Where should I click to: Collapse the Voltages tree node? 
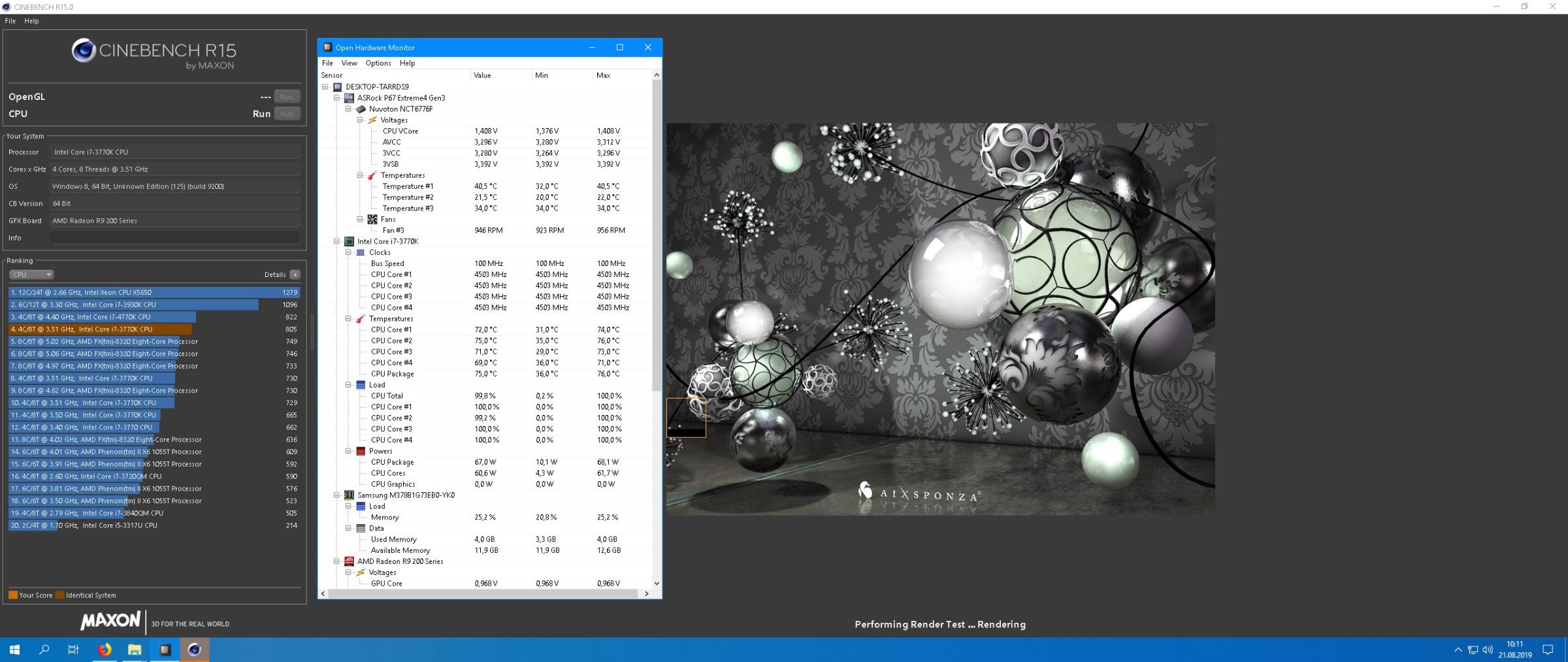pyautogui.click(x=360, y=120)
